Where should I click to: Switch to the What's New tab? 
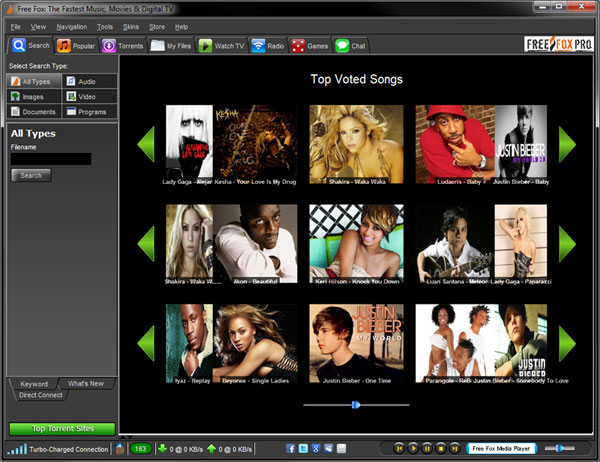click(x=86, y=383)
